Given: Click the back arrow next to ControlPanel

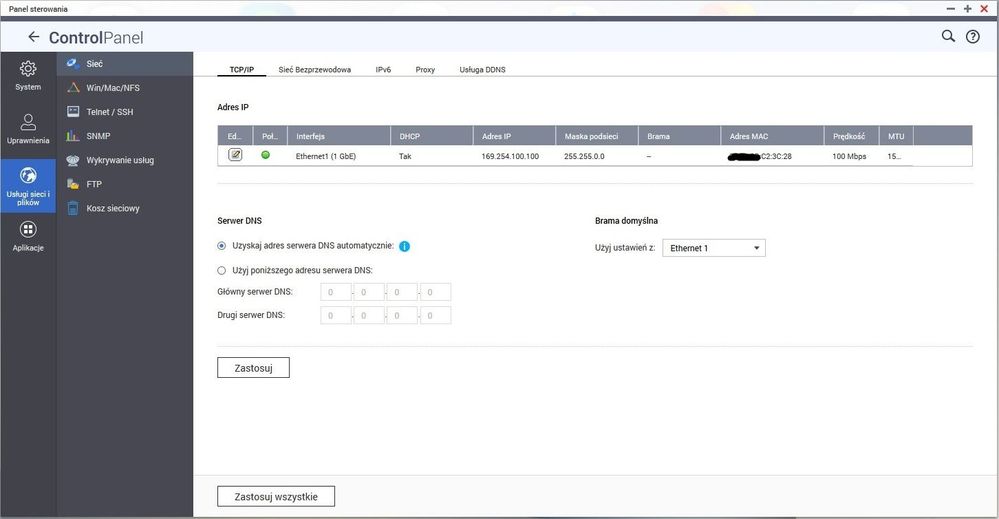Looking at the screenshot, I should (34, 37).
